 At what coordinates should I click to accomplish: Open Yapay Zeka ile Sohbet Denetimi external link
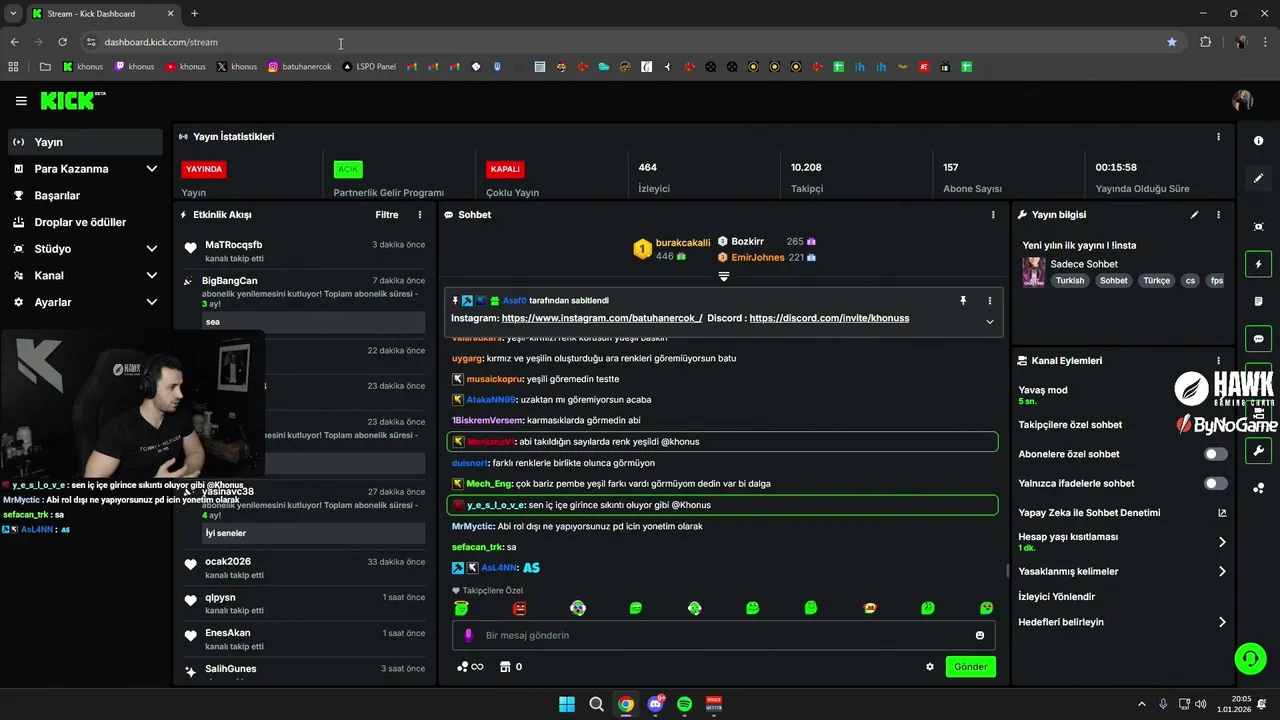coord(1222,513)
